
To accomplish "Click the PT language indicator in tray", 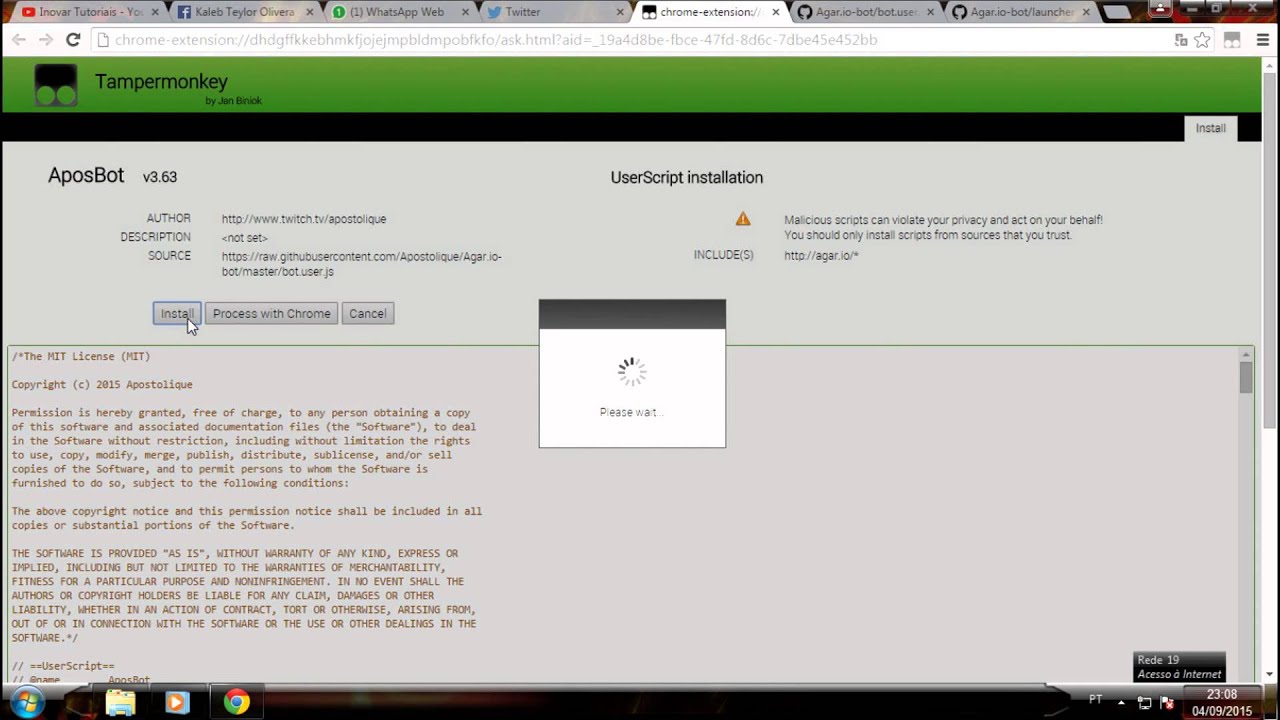I will point(1096,699).
